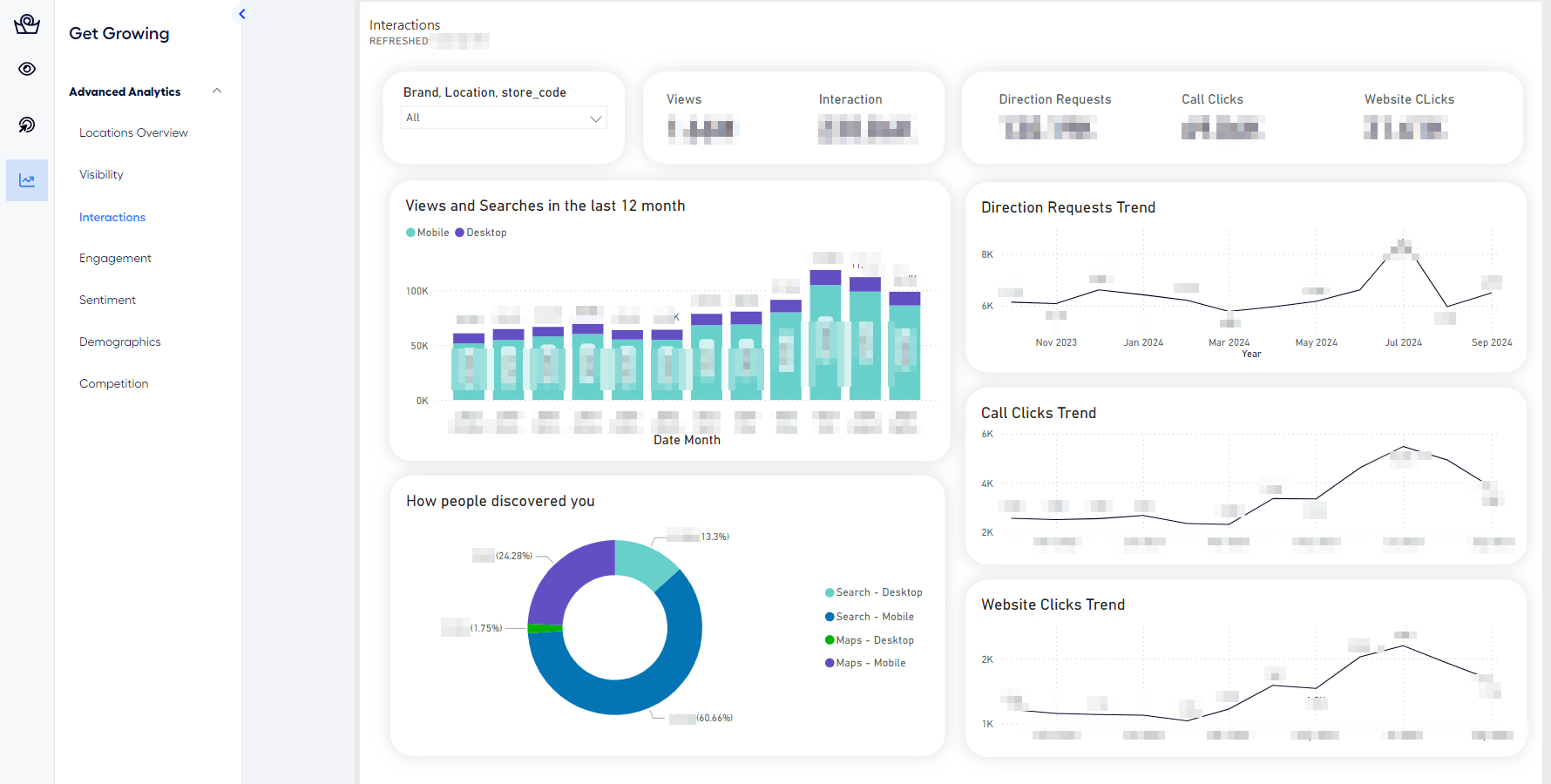Click the dropdown arrow in the All filter
The width and height of the screenshot is (1551, 784).
click(596, 118)
